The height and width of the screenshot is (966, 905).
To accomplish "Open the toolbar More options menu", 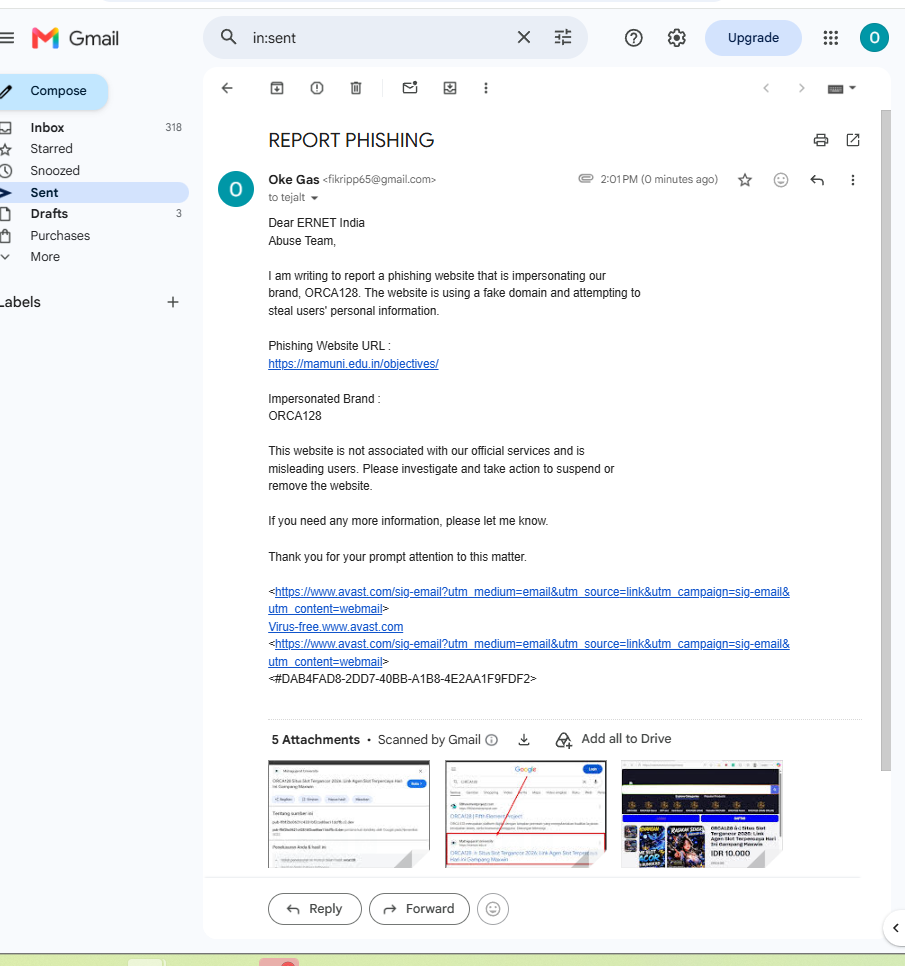I will [486, 88].
